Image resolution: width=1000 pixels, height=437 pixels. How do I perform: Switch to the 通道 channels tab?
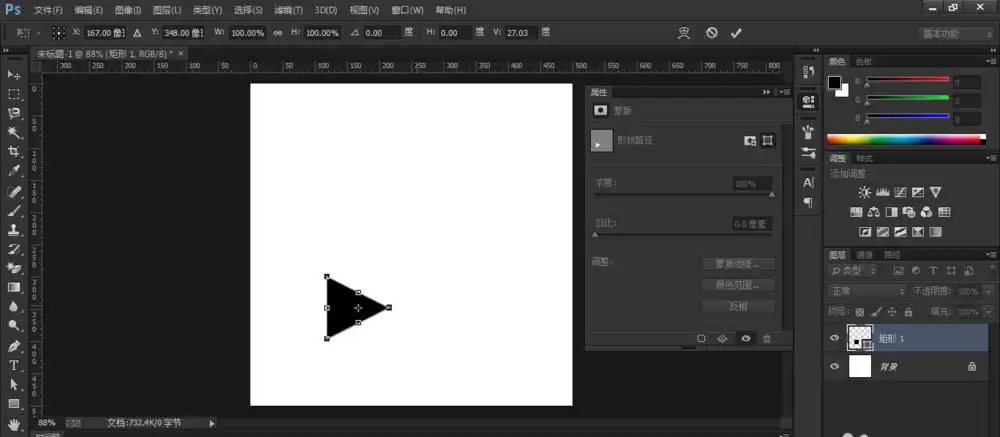(864, 255)
